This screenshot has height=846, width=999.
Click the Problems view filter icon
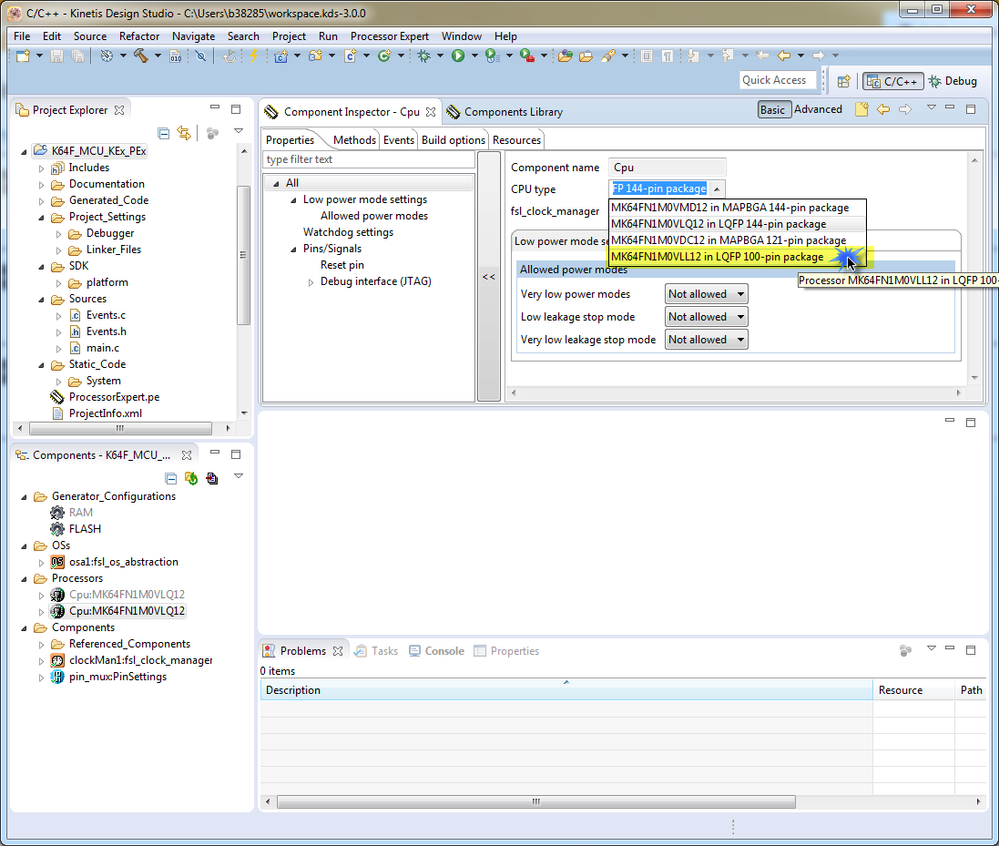[905, 650]
